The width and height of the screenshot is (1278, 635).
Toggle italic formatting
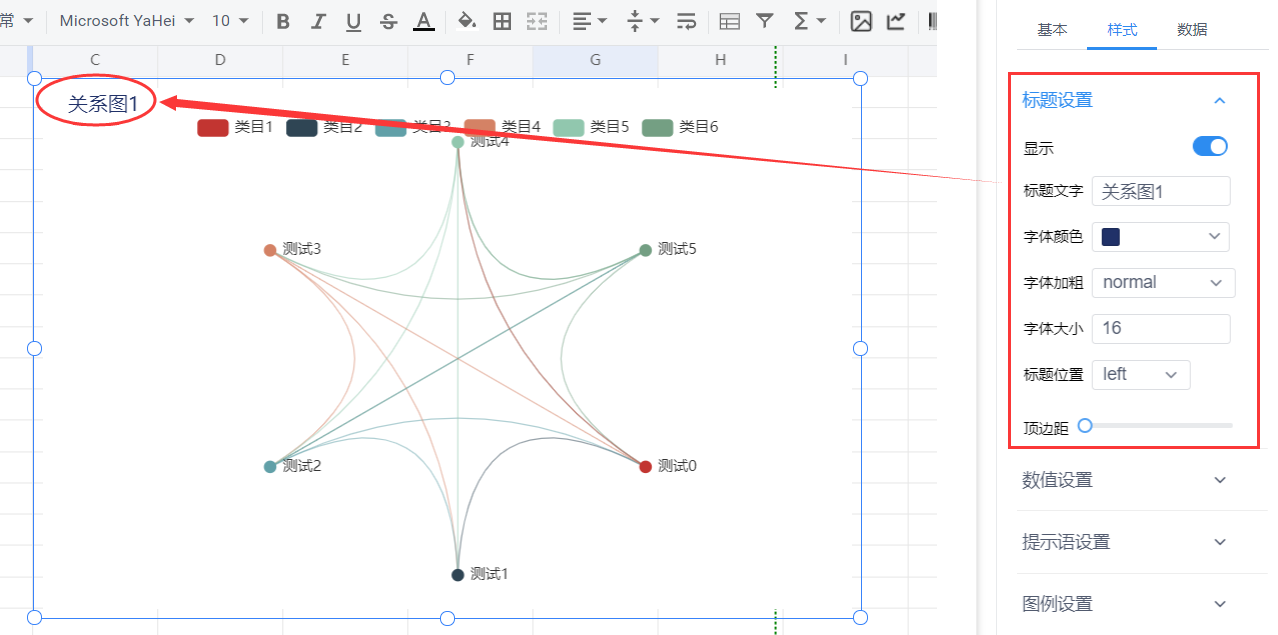[x=318, y=21]
